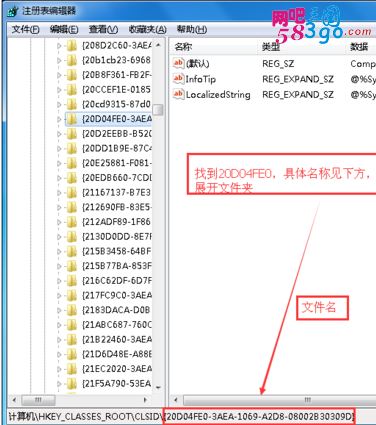Expand the {2183DACA-D0B key
Screen dimensions: 376x425
(59, 310)
